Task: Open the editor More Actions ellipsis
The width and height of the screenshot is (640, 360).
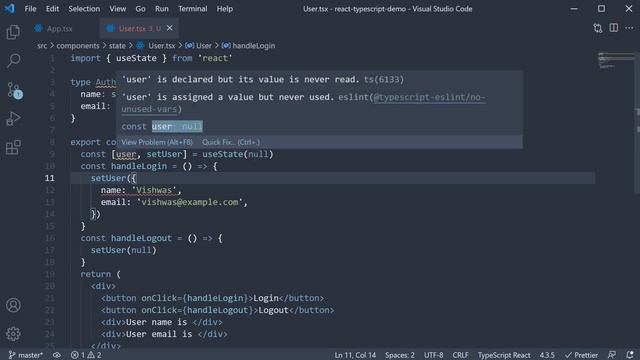Action: click(629, 28)
